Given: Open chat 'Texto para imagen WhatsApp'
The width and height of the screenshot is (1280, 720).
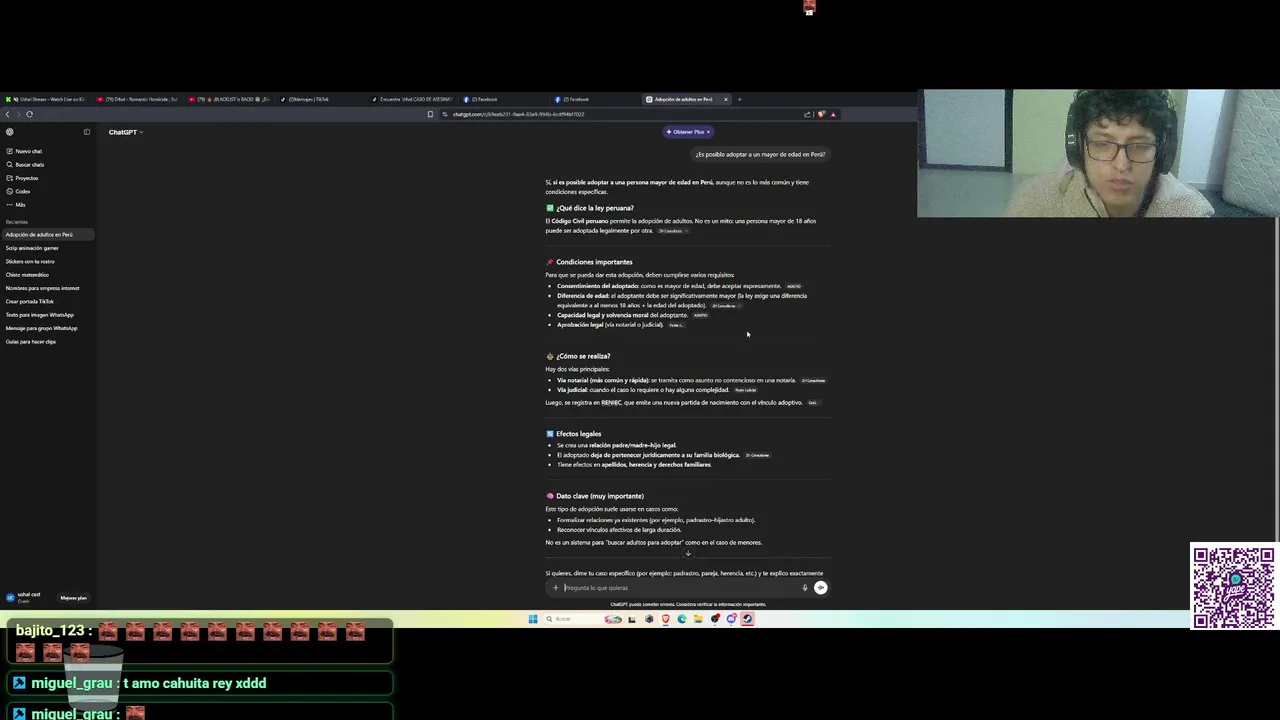Looking at the screenshot, I should click(47, 315).
